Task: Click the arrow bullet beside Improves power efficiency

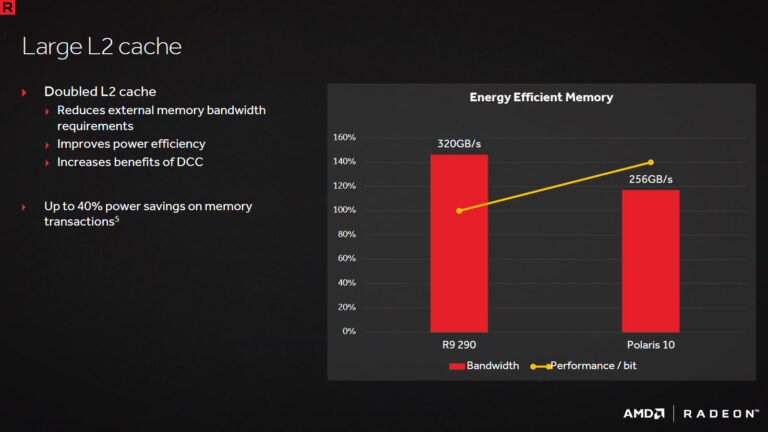Action: click(x=48, y=145)
